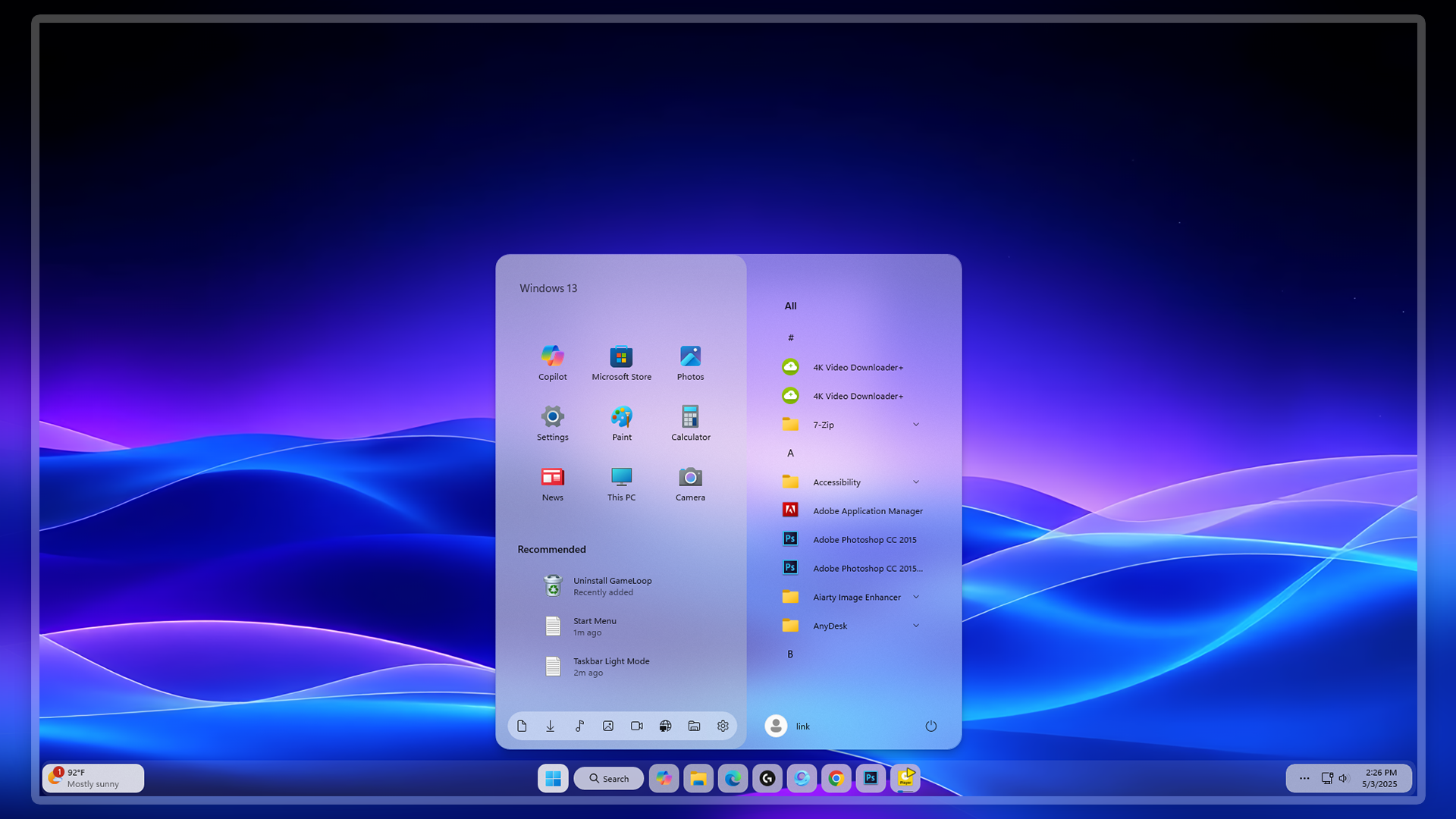Open the yellow Player app on taskbar
The image size is (1456, 819).
point(905,778)
